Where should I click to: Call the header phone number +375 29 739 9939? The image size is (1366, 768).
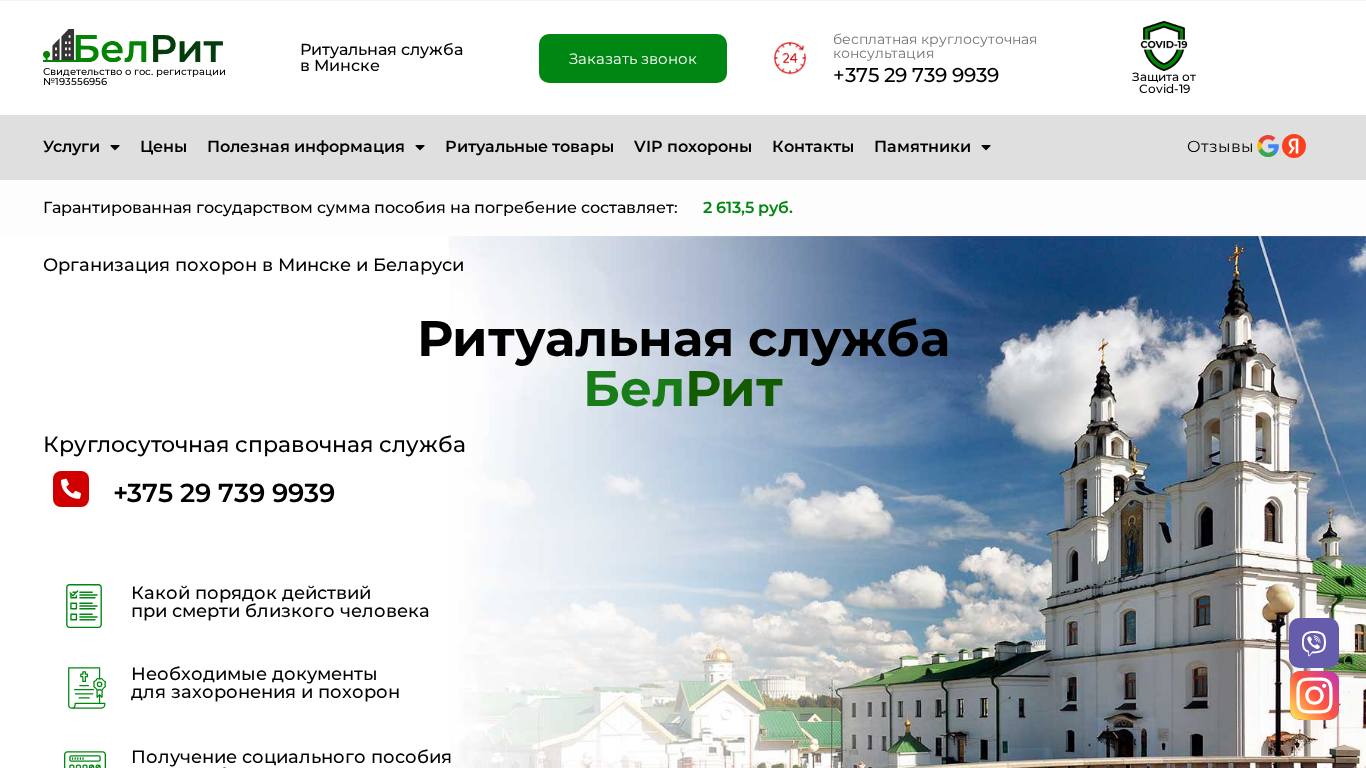pyautogui.click(x=916, y=75)
